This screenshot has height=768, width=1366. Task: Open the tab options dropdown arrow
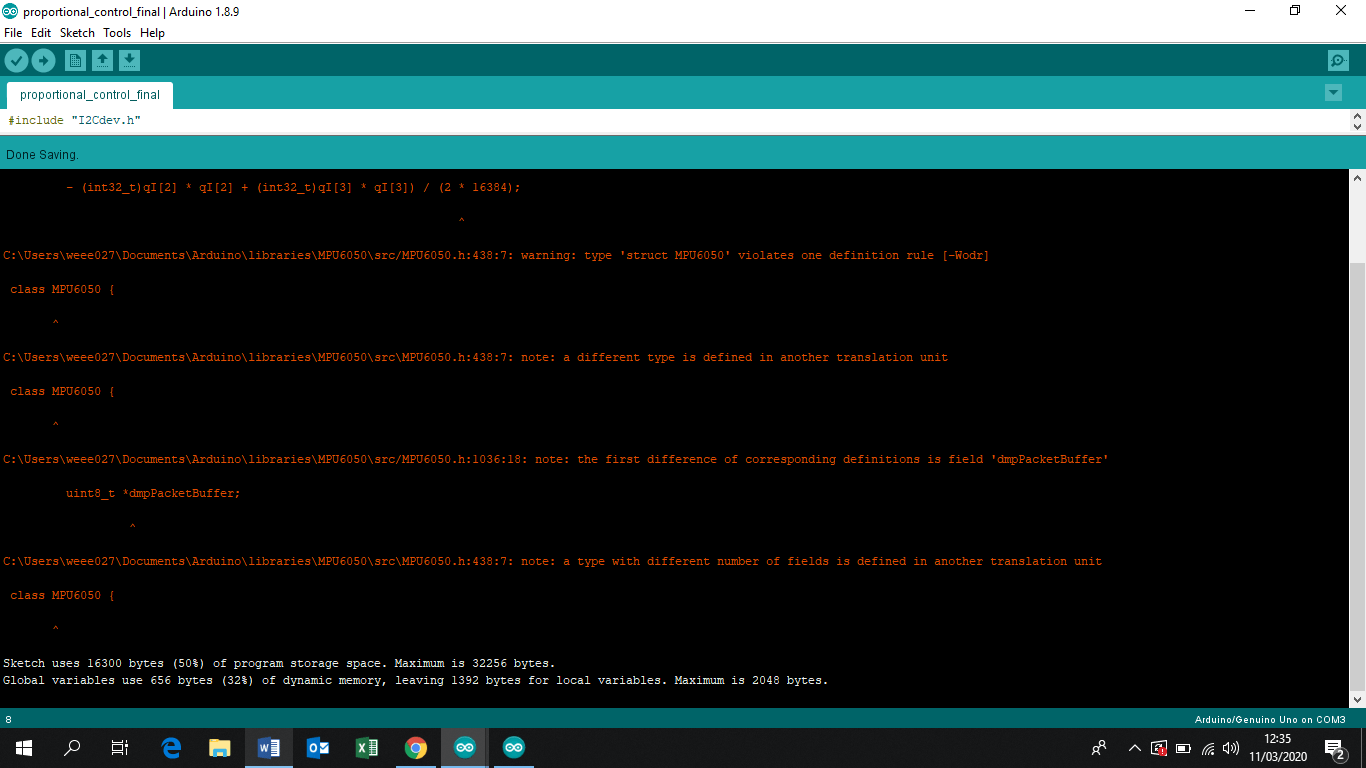[x=1333, y=93]
